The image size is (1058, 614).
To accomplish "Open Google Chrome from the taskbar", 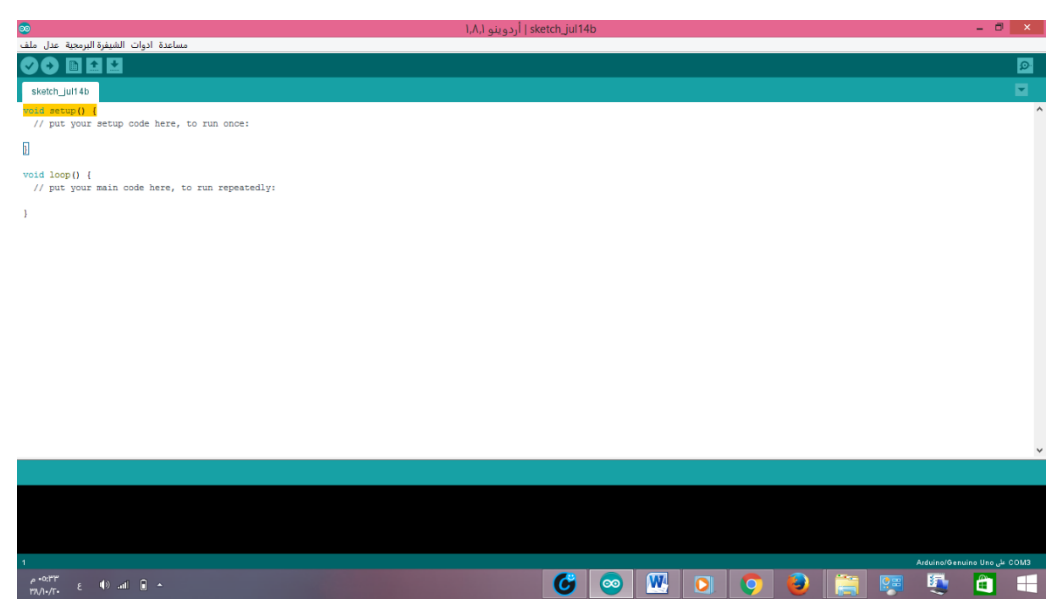I will pyautogui.click(x=751, y=584).
